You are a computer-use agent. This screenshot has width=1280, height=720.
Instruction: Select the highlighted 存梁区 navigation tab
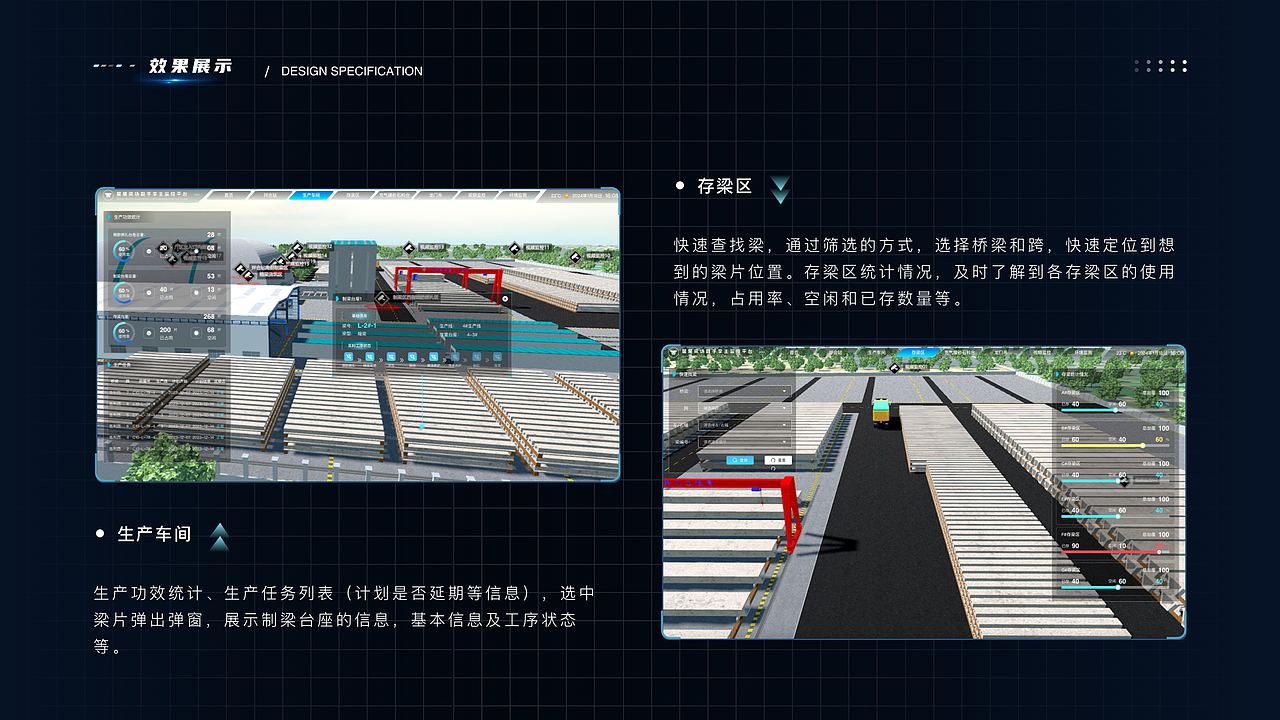[x=921, y=351]
